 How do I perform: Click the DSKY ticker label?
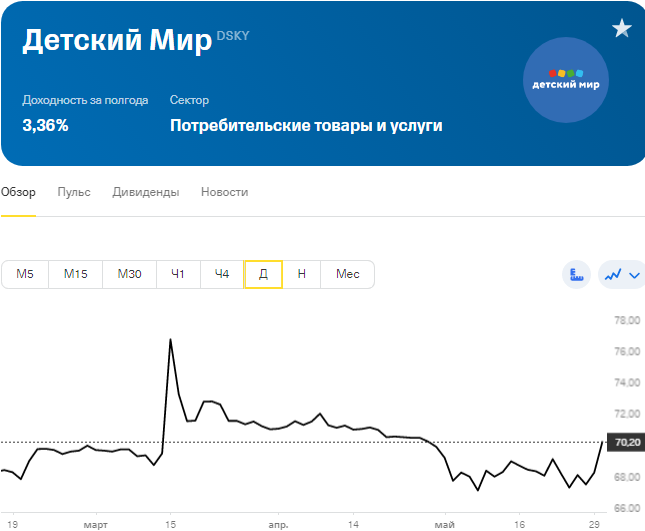[x=233, y=36]
